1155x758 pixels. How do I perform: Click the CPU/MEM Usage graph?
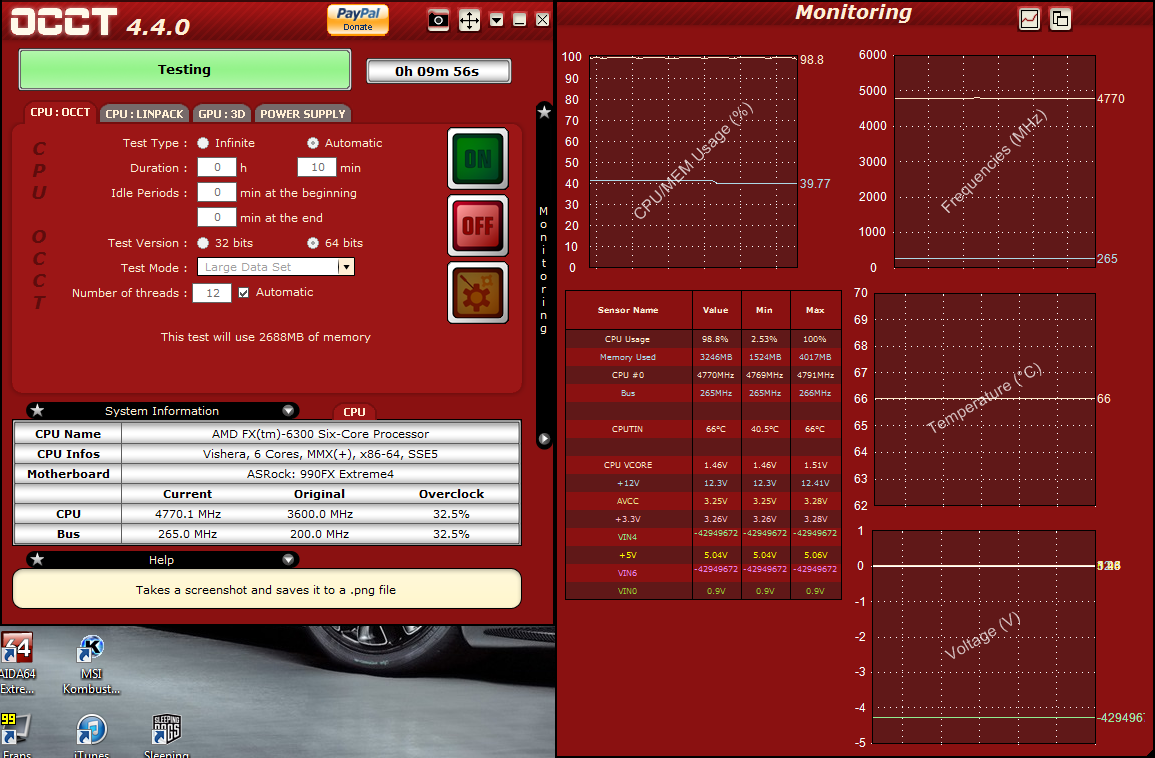click(x=693, y=161)
